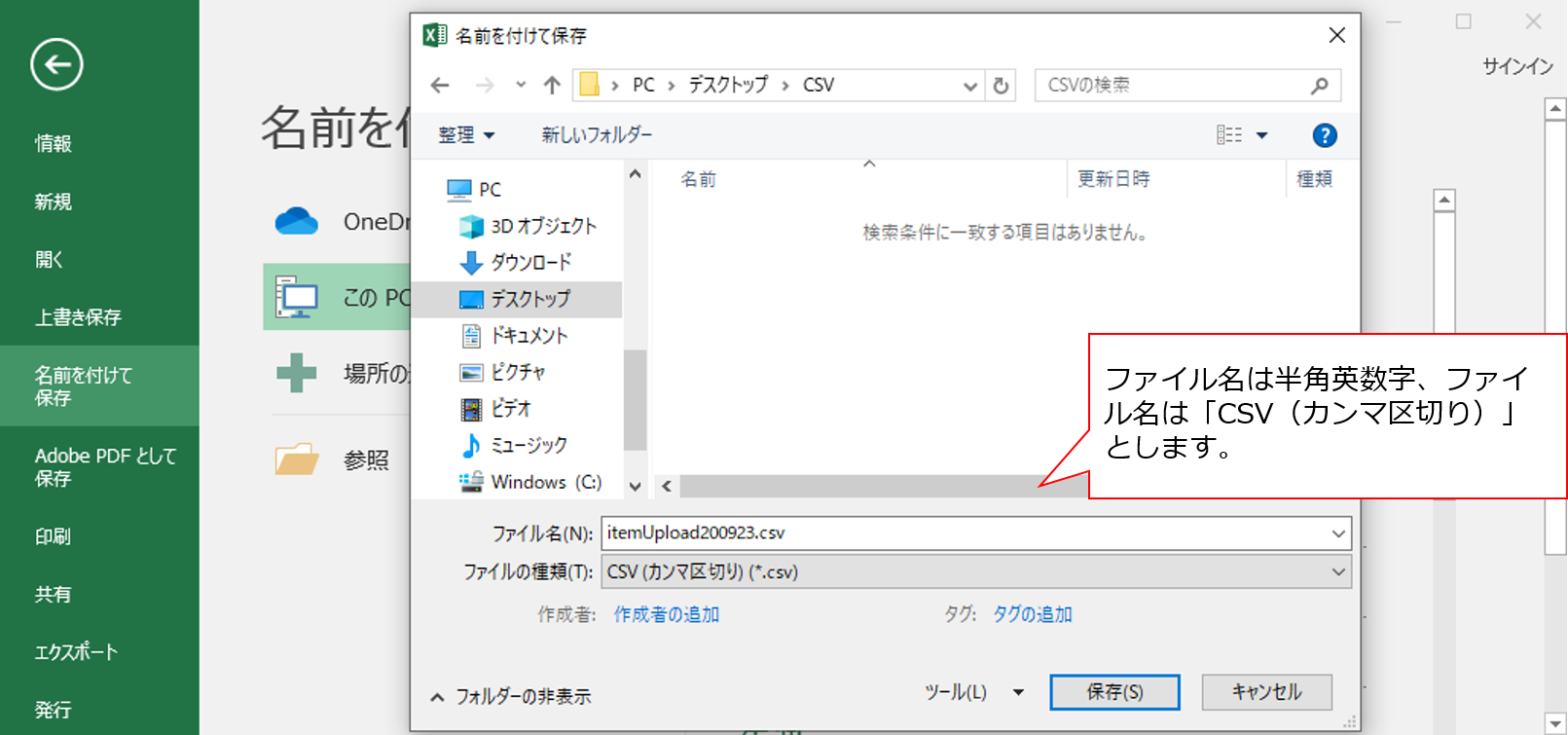Viewport: 1568px width, 735px height.
Task: Expand the 整理 menu
Action: click(466, 135)
